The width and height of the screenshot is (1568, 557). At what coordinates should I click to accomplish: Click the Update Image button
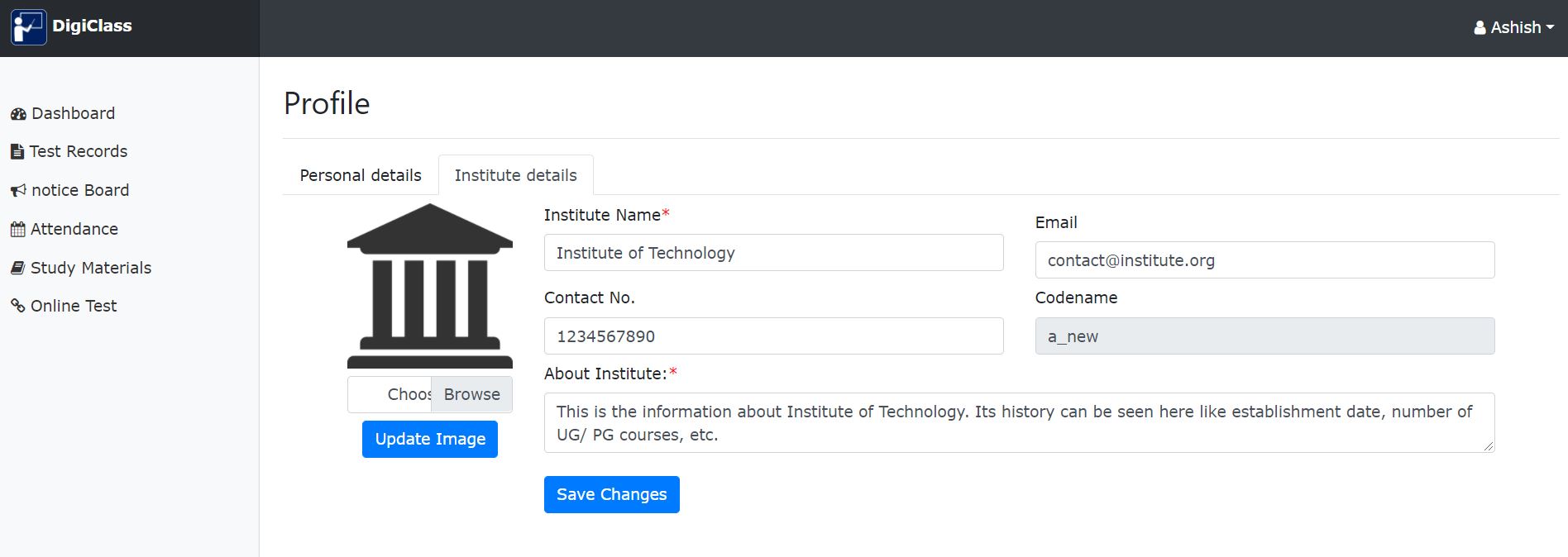tap(430, 439)
